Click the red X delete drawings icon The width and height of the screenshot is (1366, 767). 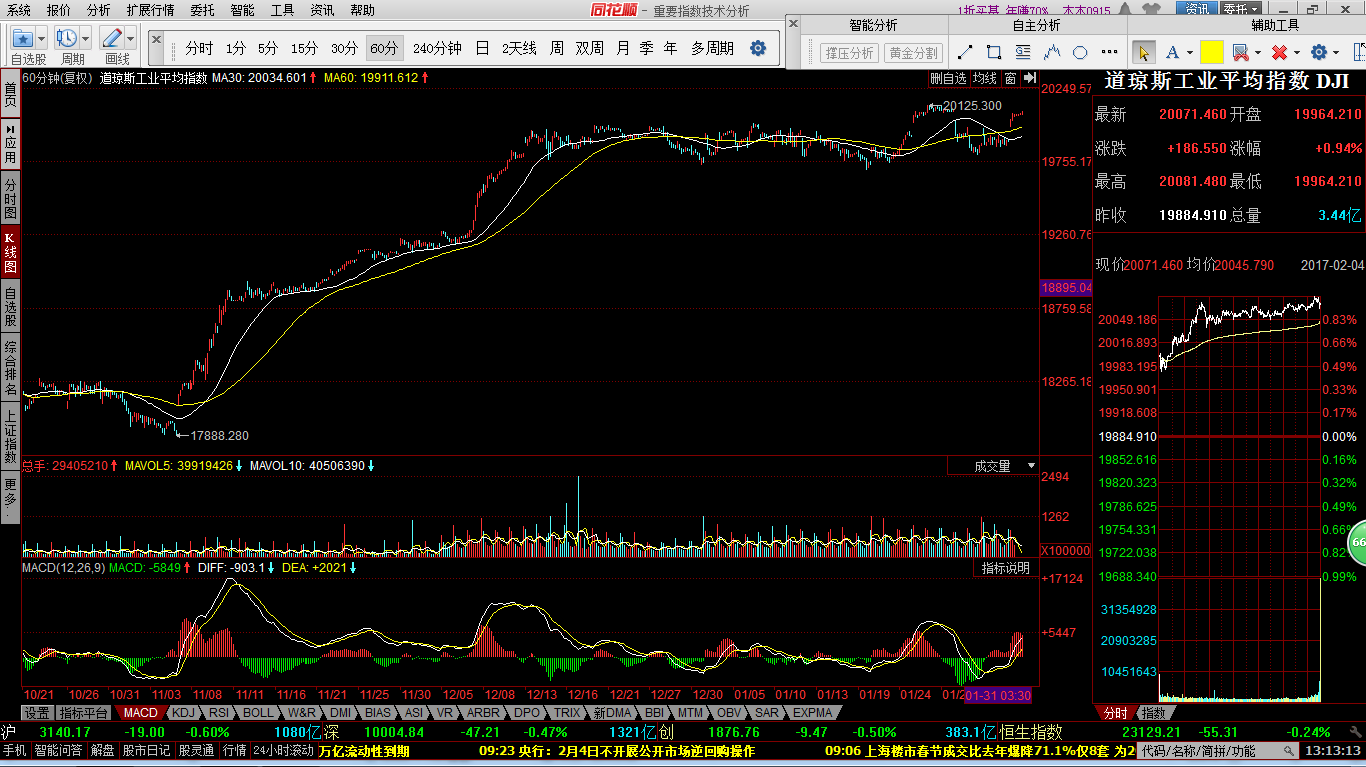click(x=1279, y=52)
